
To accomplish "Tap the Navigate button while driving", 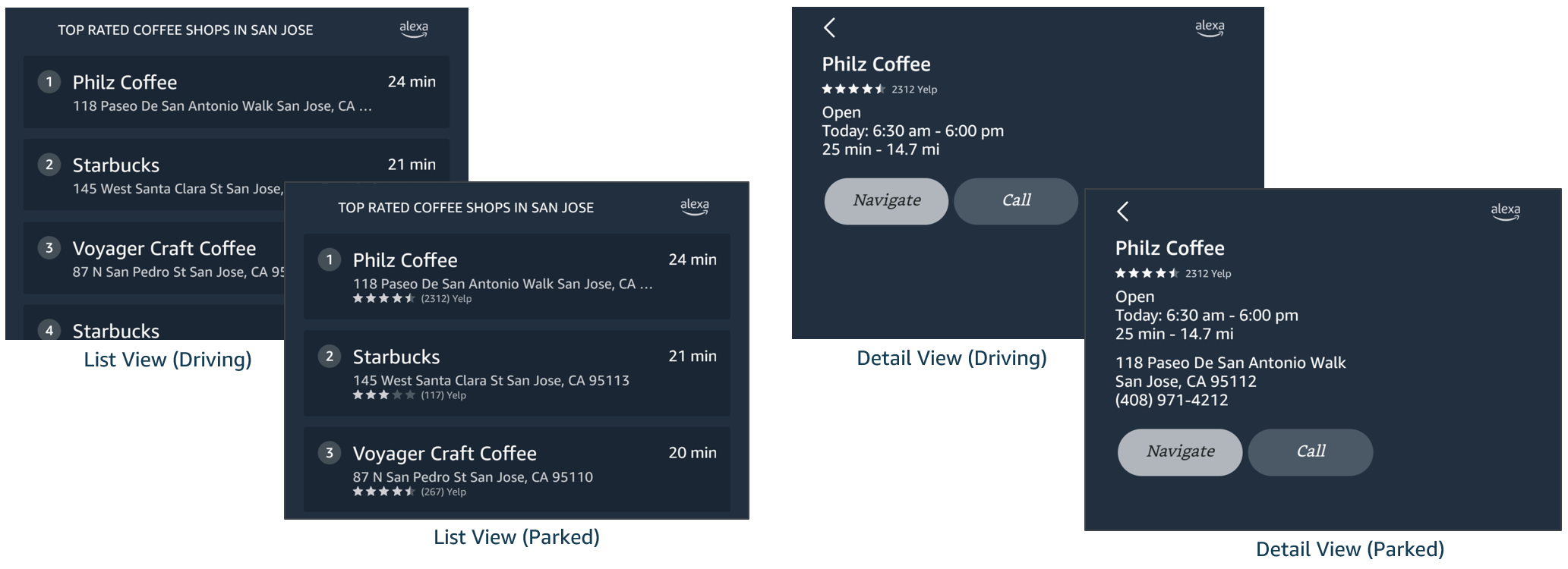I will click(886, 200).
